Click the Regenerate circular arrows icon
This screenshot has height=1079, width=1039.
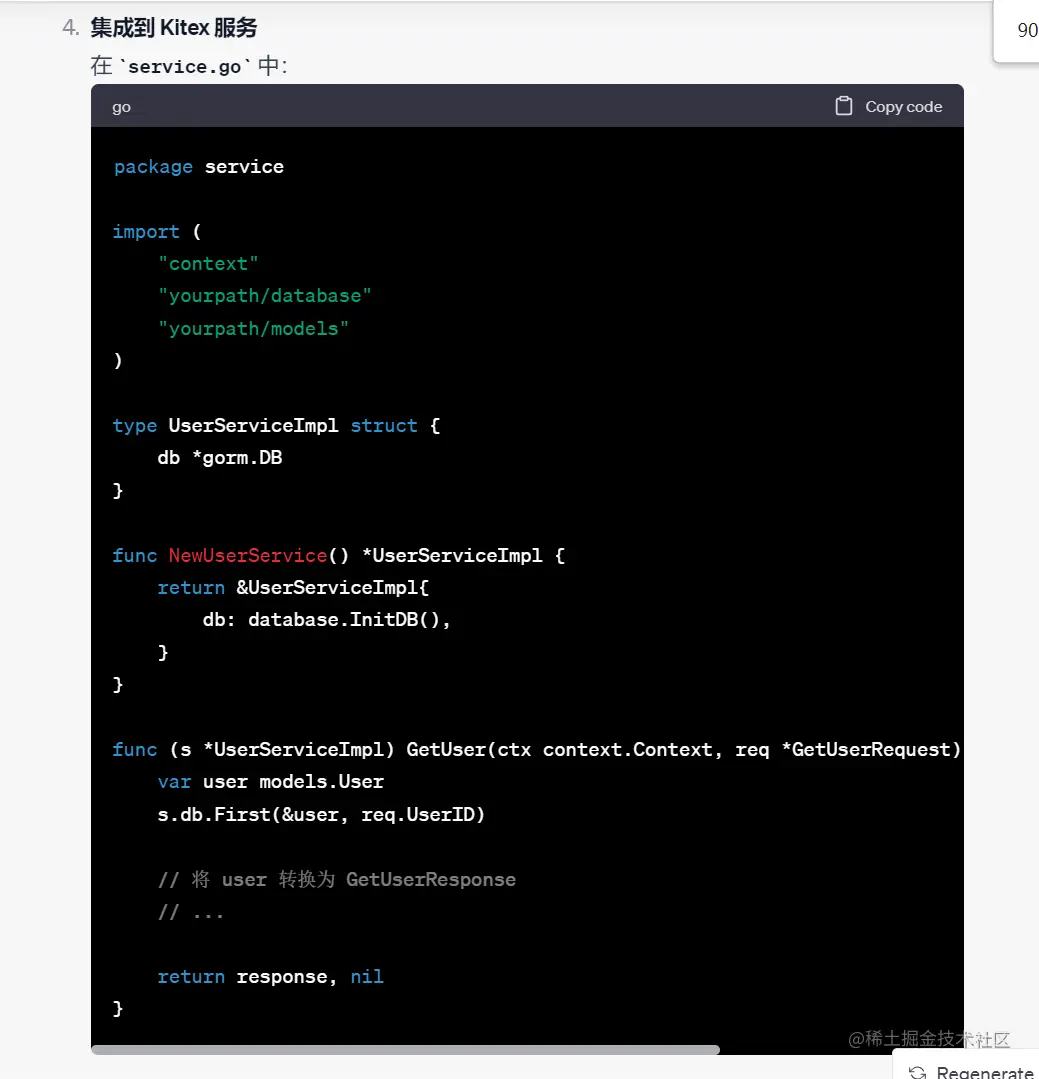pyautogui.click(x=917, y=1072)
